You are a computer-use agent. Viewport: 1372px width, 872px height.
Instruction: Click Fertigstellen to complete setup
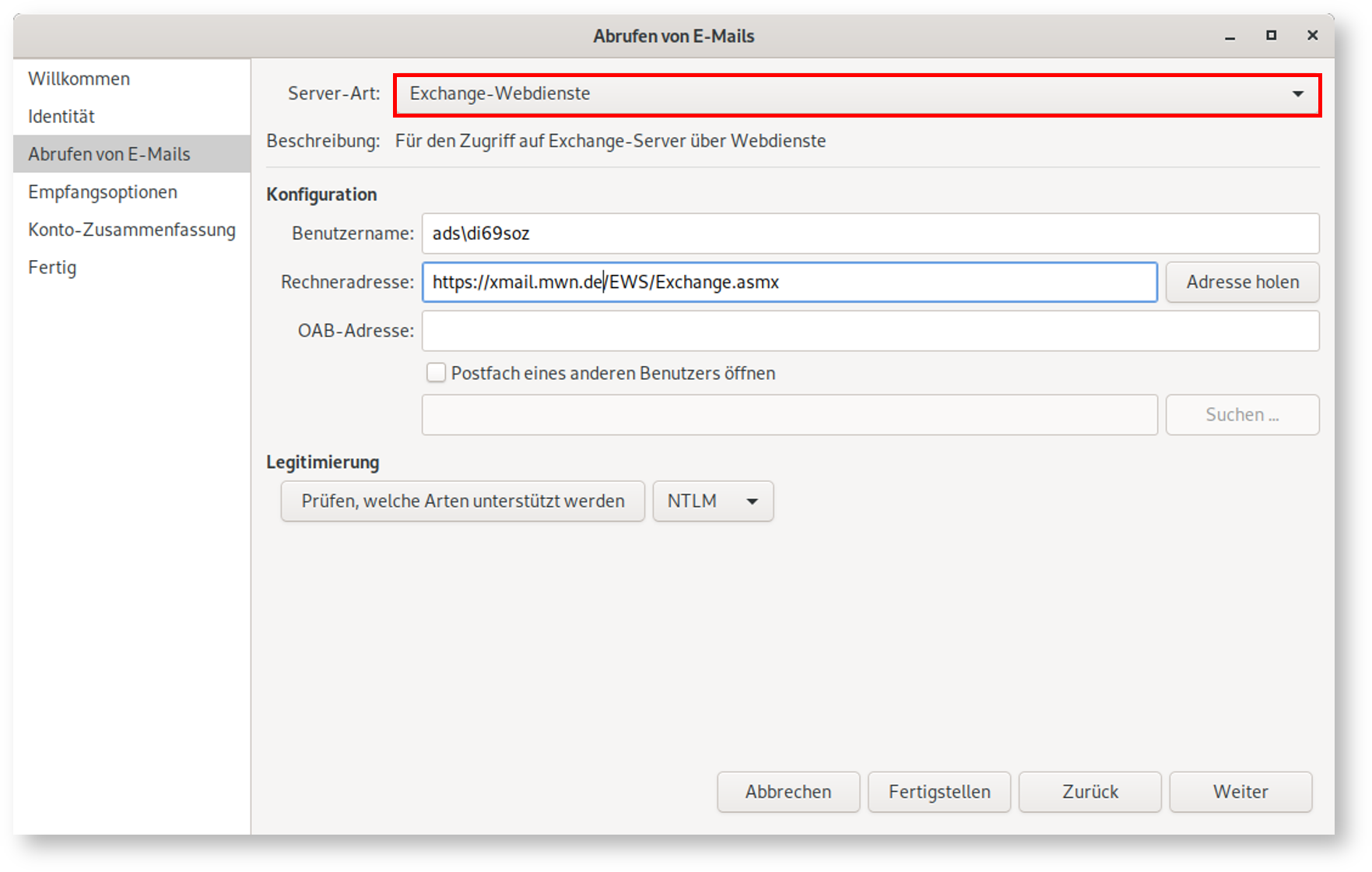939,791
